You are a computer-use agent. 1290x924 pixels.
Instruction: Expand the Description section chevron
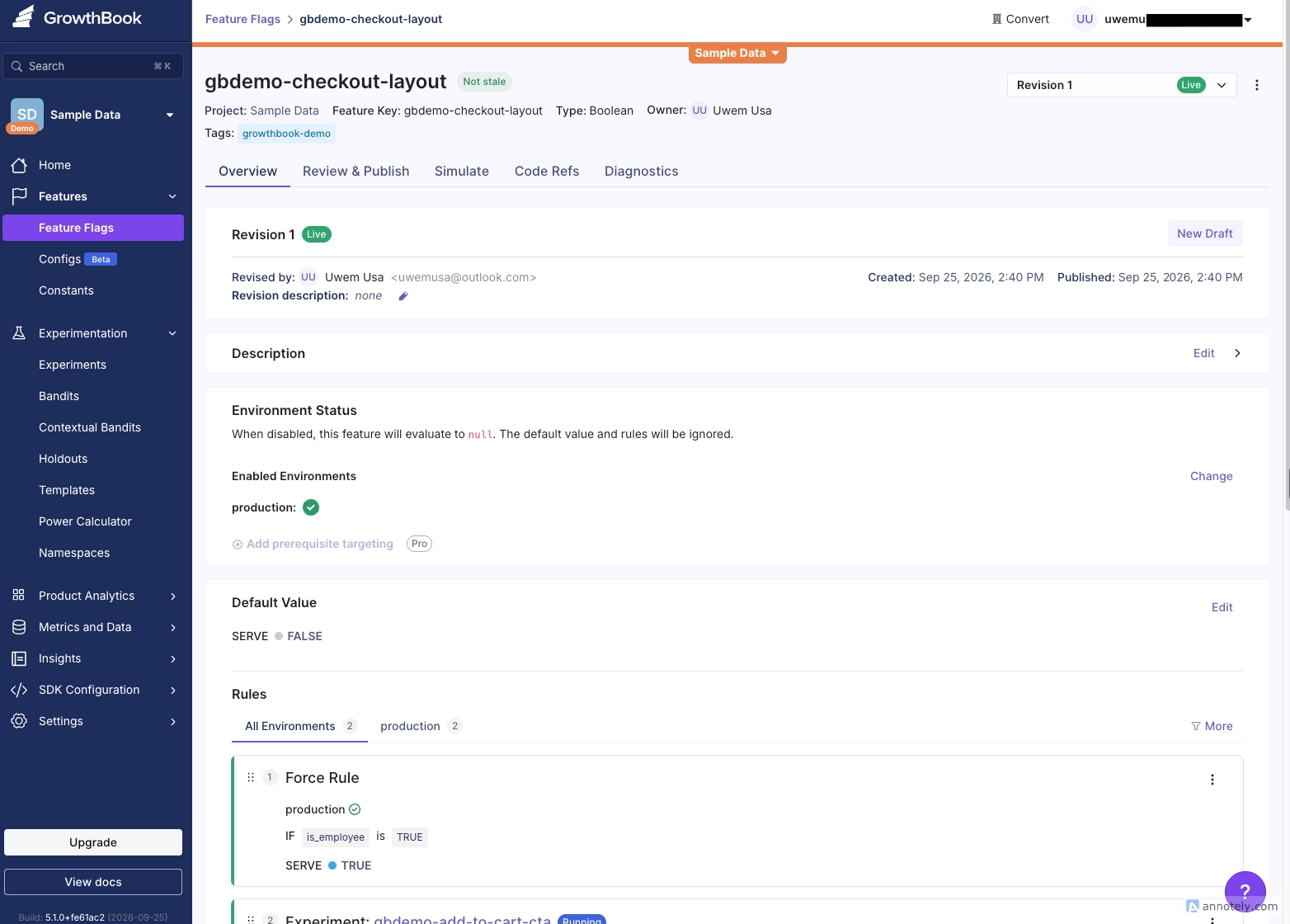click(x=1237, y=353)
